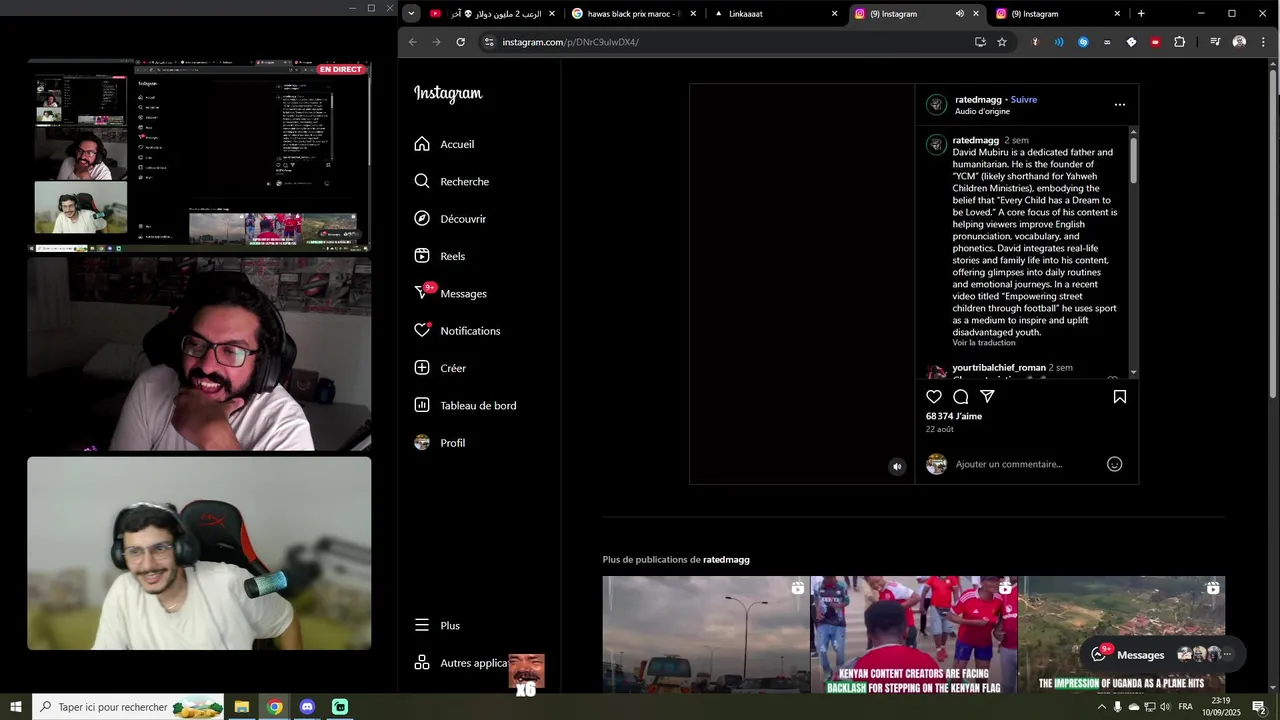Bookmark this page with star icon
This screenshot has height=720, width=1280.
point(1002,42)
